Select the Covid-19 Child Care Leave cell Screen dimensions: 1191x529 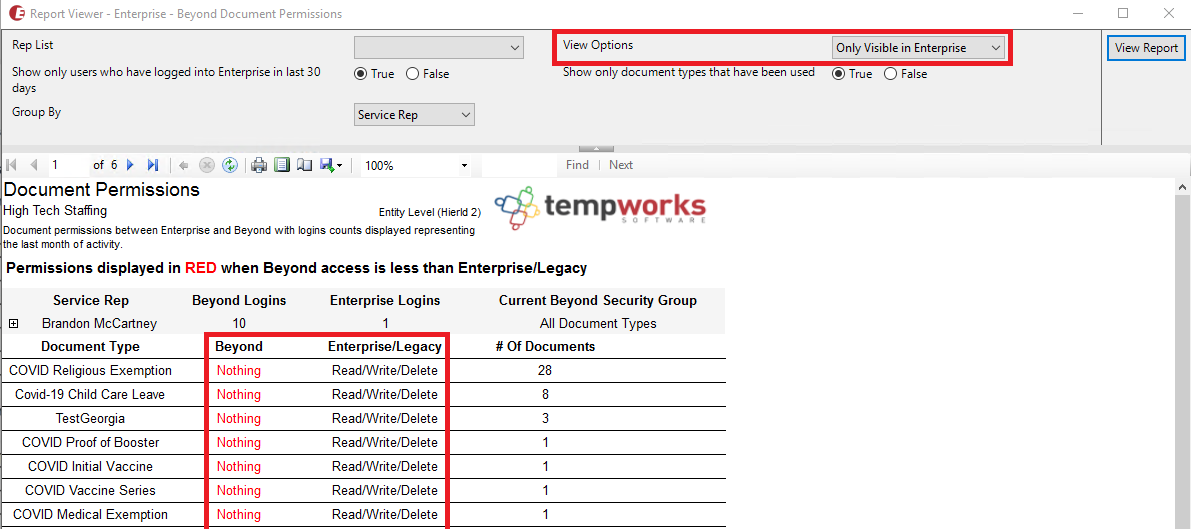90,394
